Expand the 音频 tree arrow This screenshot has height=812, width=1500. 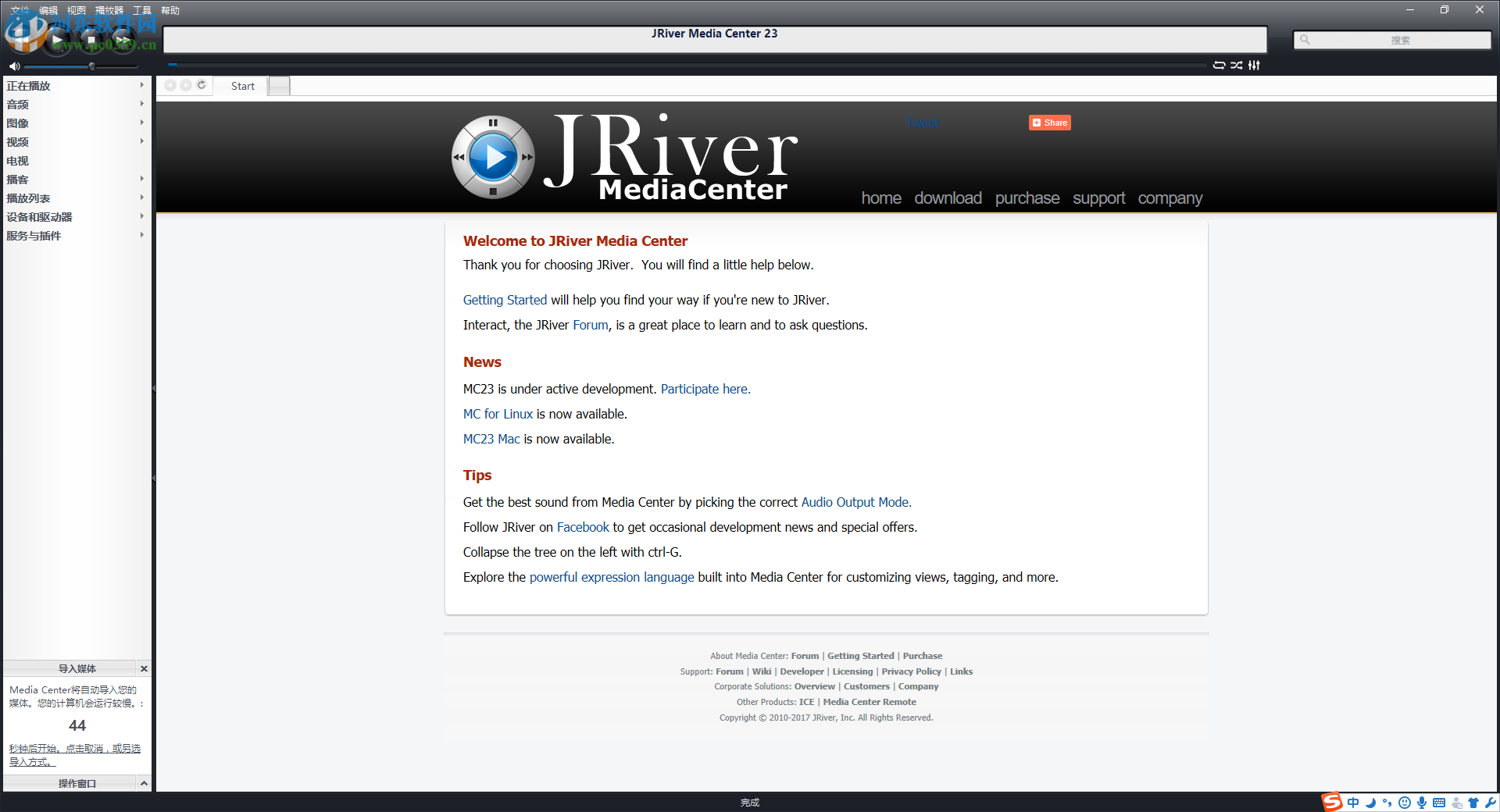click(x=141, y=104)
